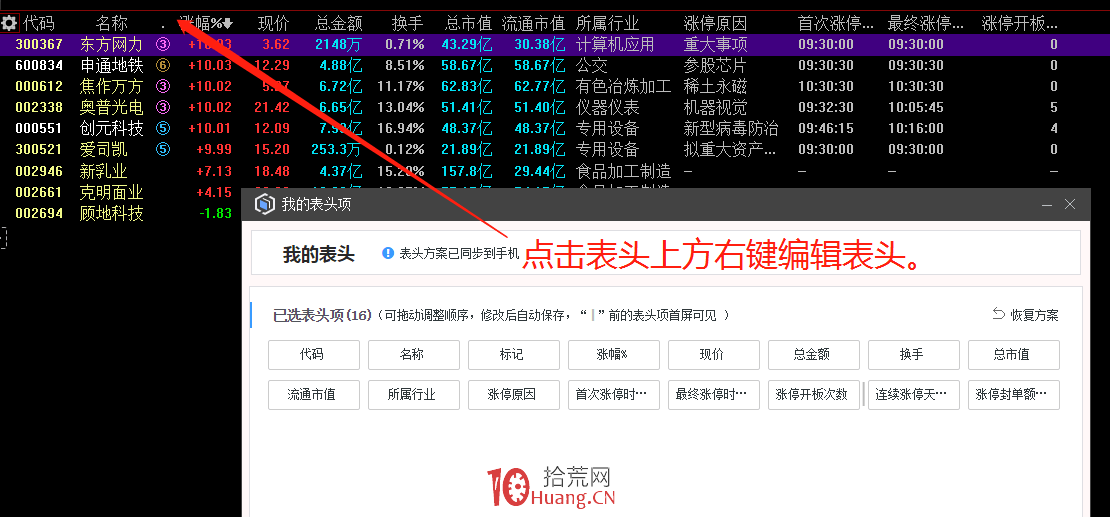Select the 首次涨停时 header item chip
Image resolution: width=1110 pixels, height=517 pixels.
614,394
